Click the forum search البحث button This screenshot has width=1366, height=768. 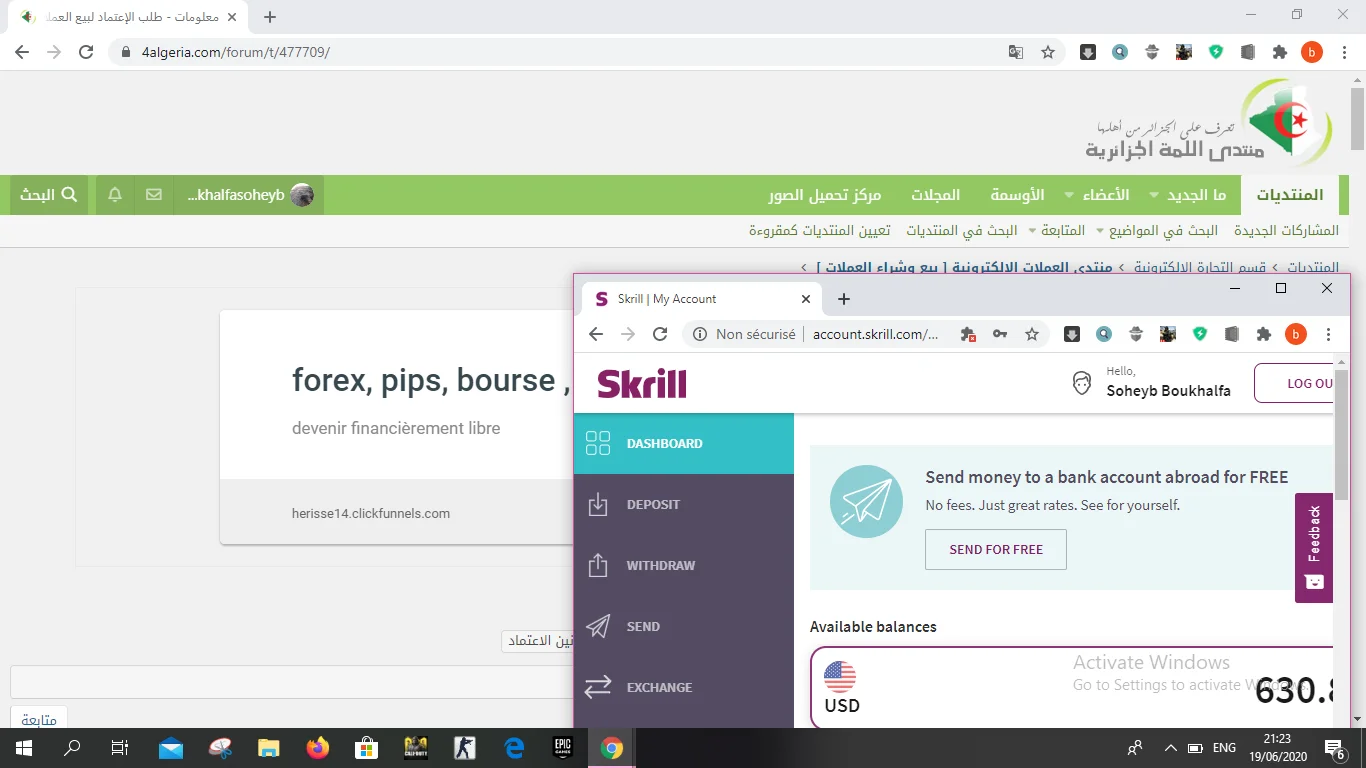[x=49, y=195]
